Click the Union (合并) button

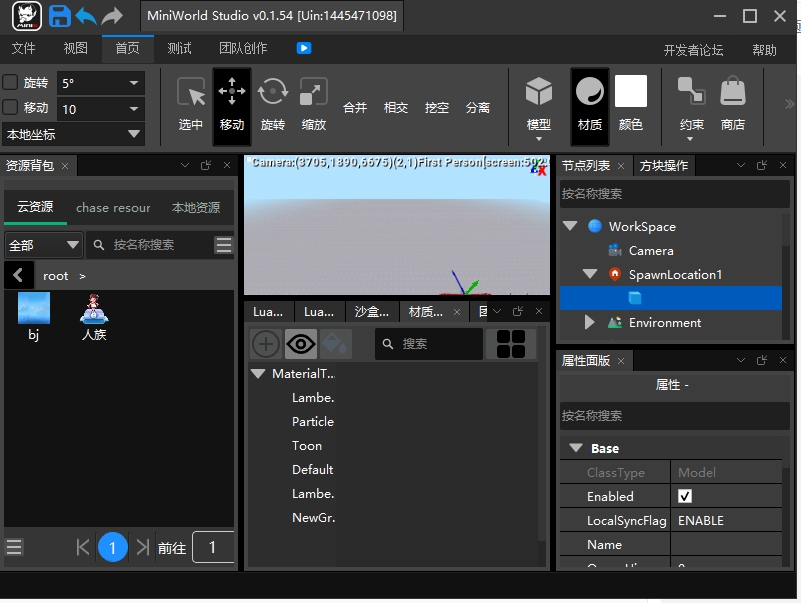[355, 107]
